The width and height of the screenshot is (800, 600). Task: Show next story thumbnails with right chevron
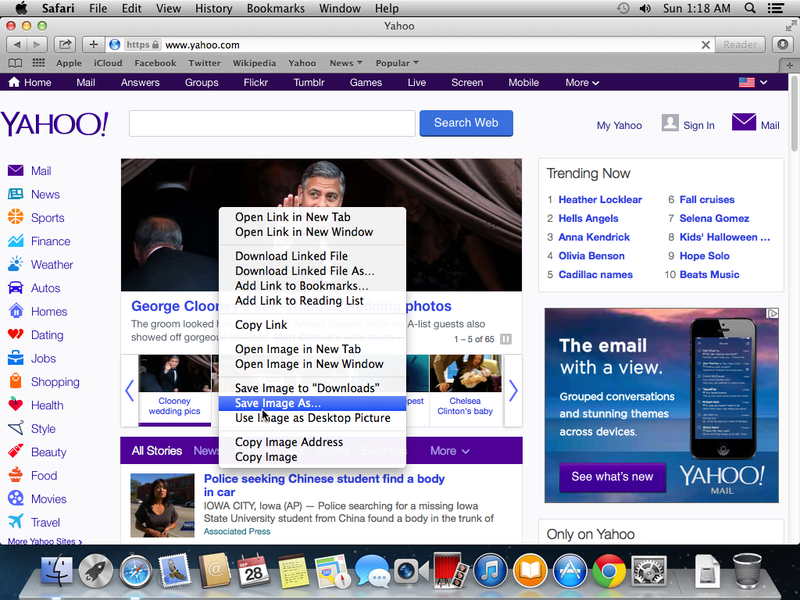(x=513, y=391)
